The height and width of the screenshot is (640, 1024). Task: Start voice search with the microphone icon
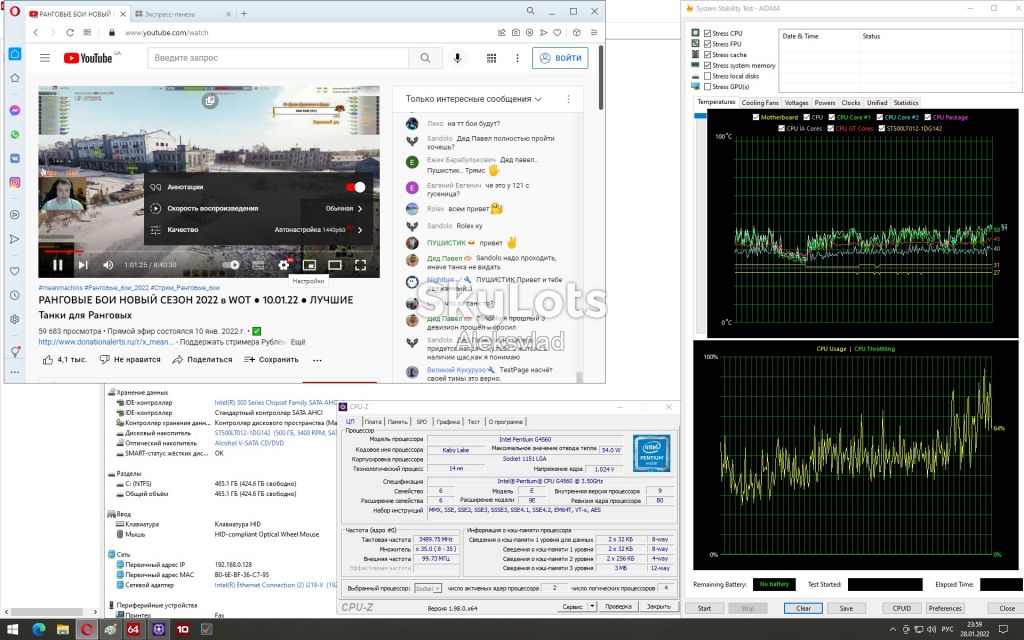457,58
